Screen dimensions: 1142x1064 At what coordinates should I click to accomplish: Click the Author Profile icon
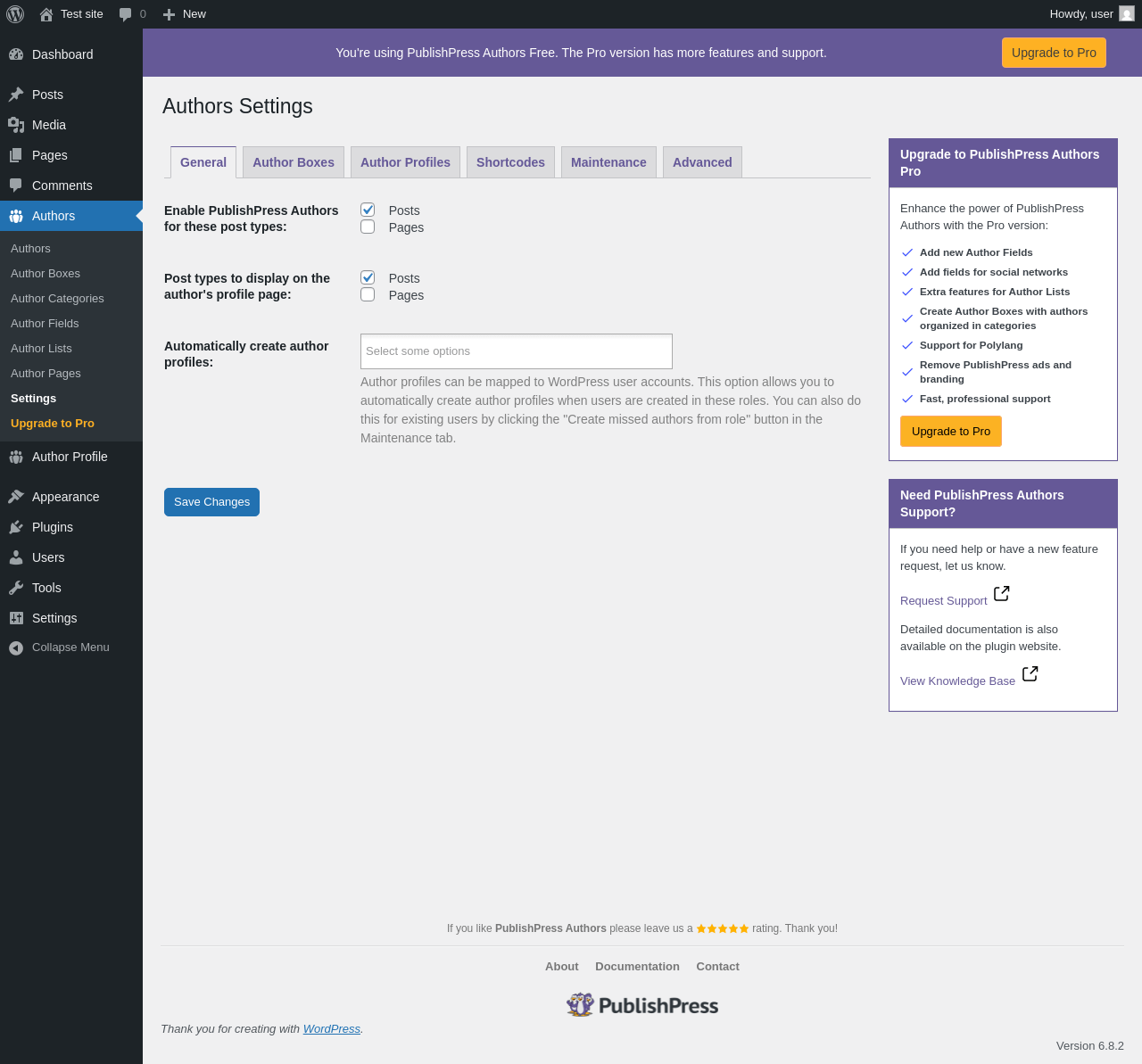tap(16, 457)
